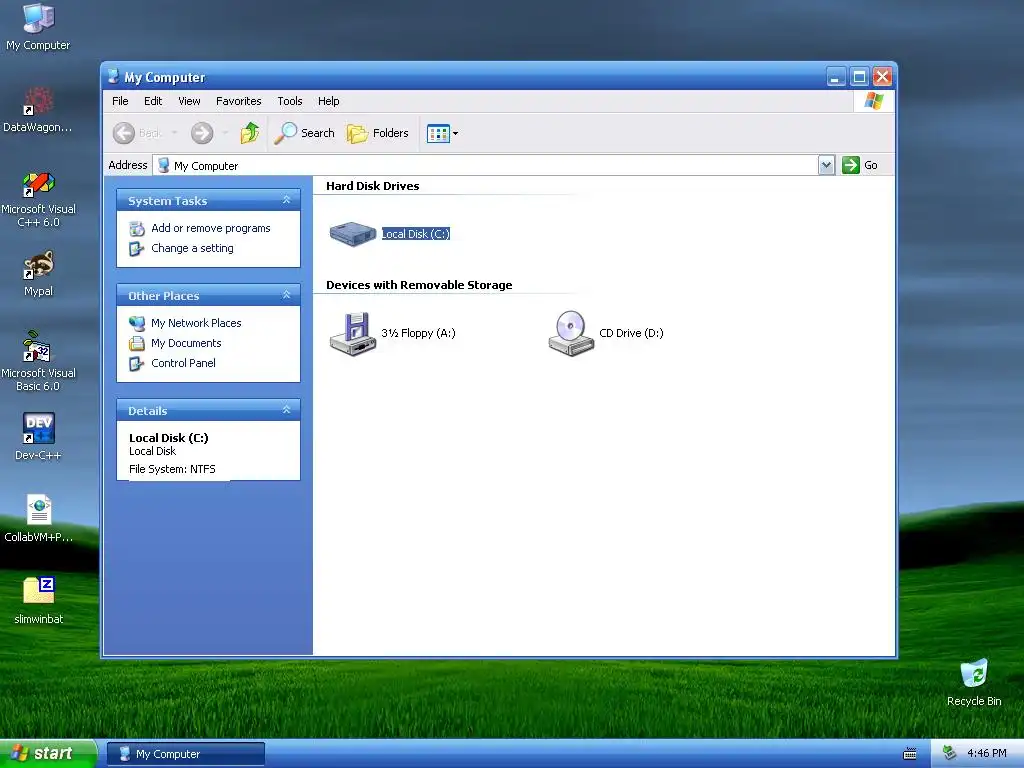Select the Dev-C++ desktop shortcut

click(x=38, y=437)
